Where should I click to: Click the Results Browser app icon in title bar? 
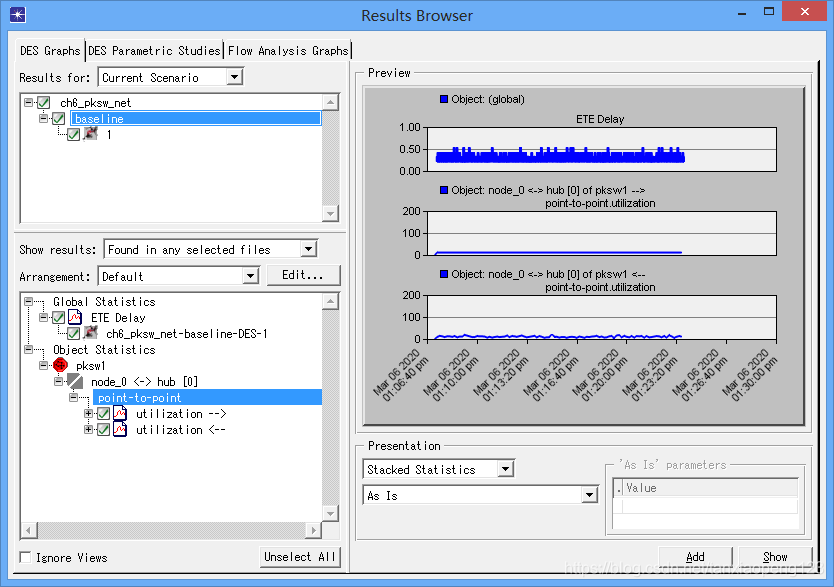[x=18, y=14]
